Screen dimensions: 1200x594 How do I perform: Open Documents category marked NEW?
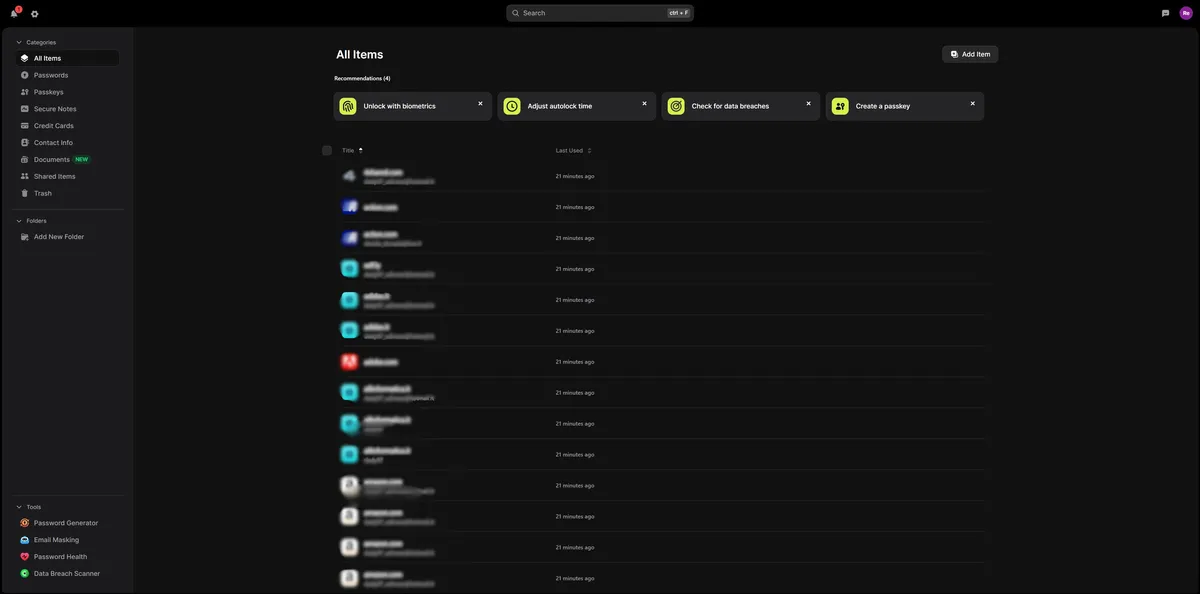[x=68, y=160]
